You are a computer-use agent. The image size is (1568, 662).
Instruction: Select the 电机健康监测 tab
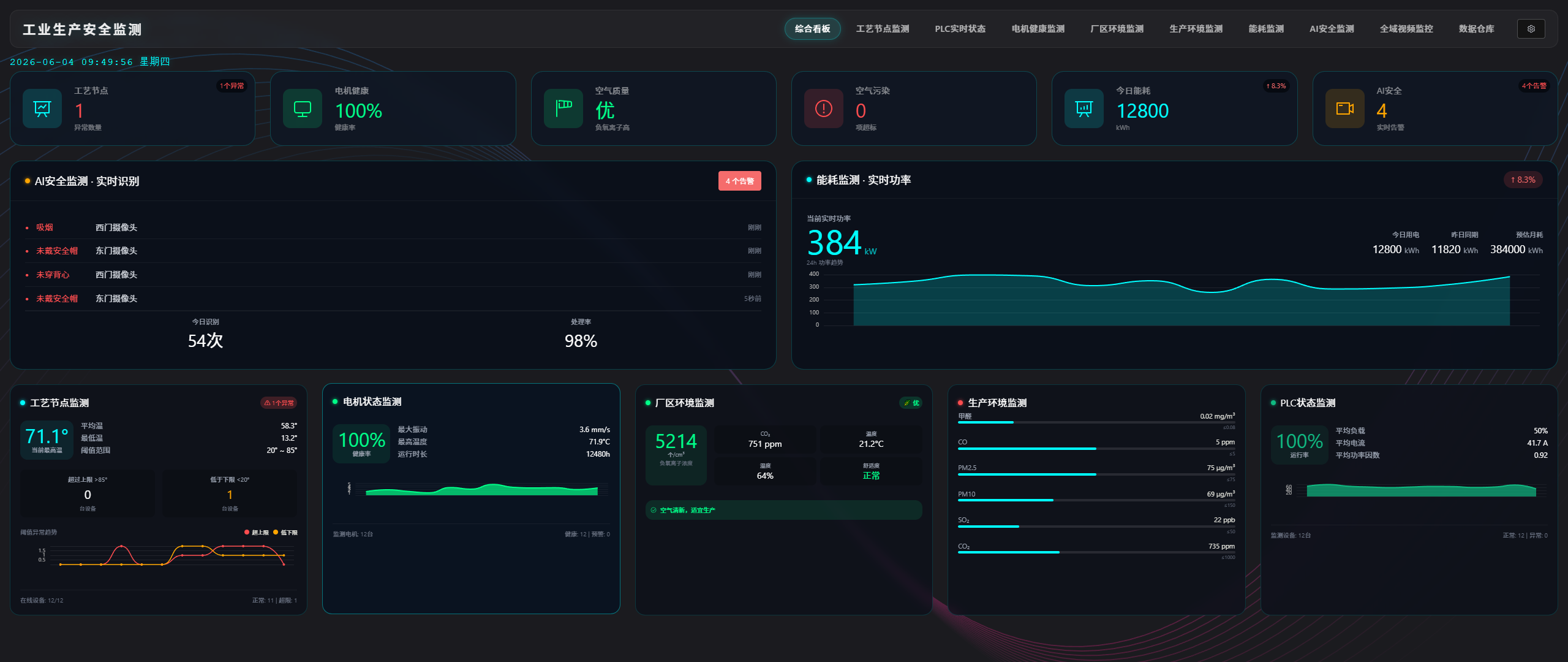point(1038,29)
